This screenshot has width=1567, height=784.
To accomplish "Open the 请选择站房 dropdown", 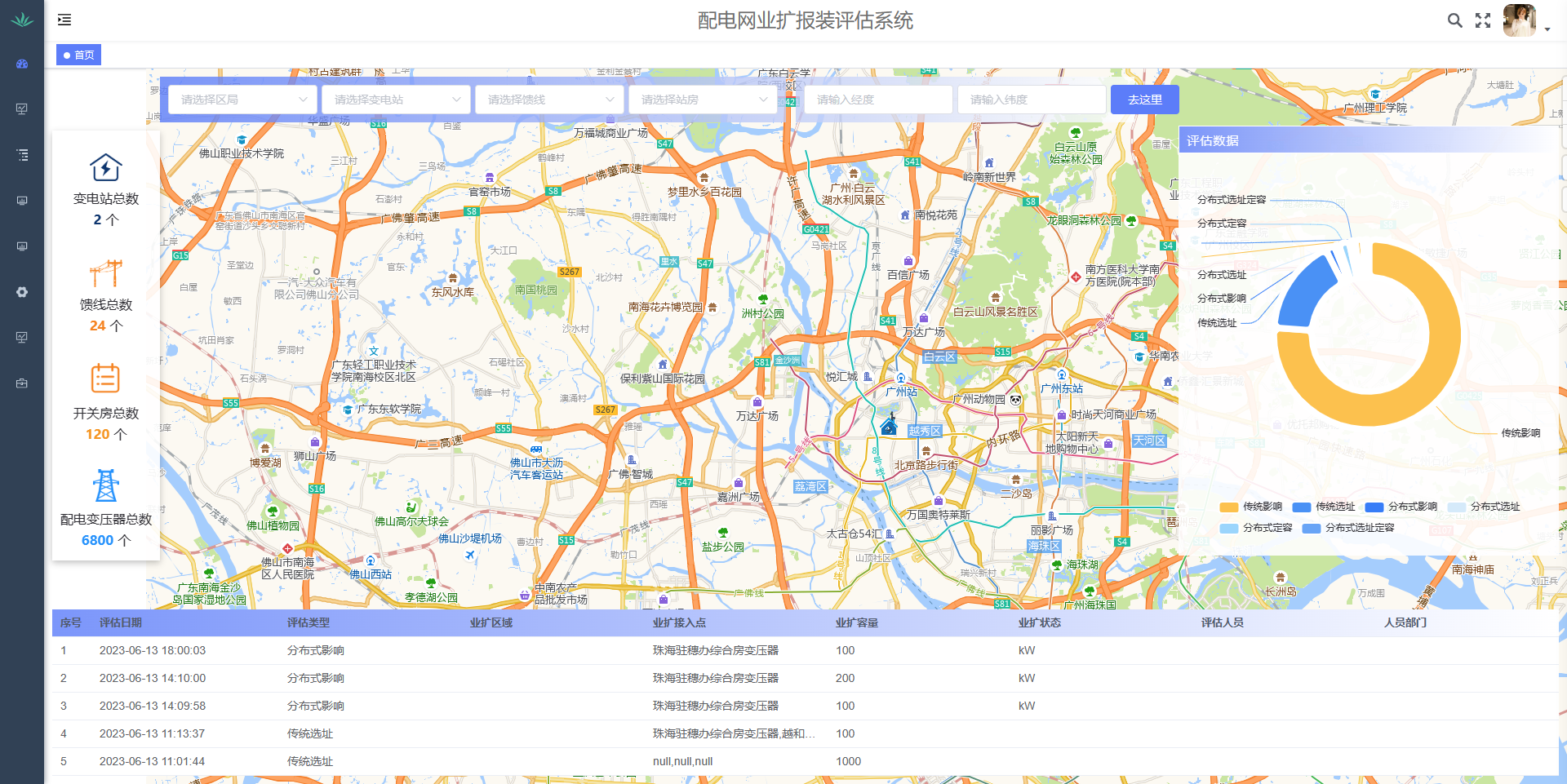I will click(x=703, y=100).
